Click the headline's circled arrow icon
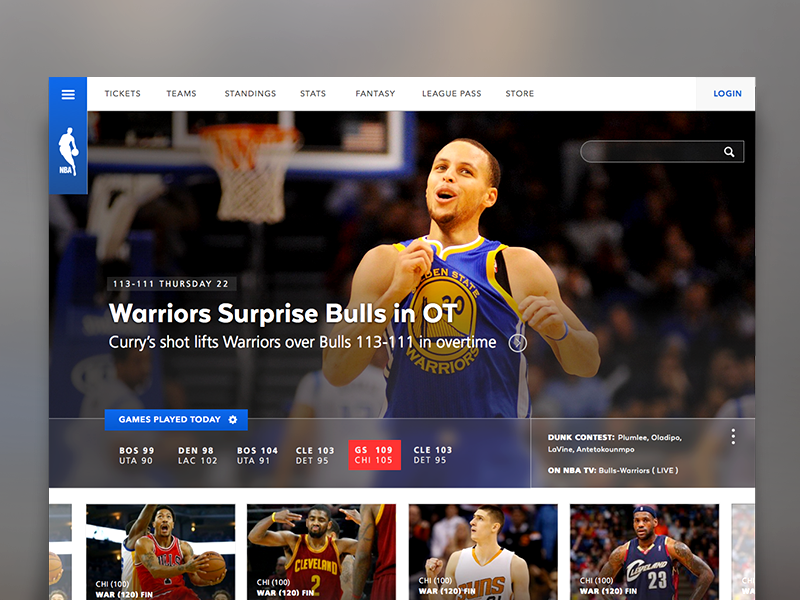 pos(517,343)
